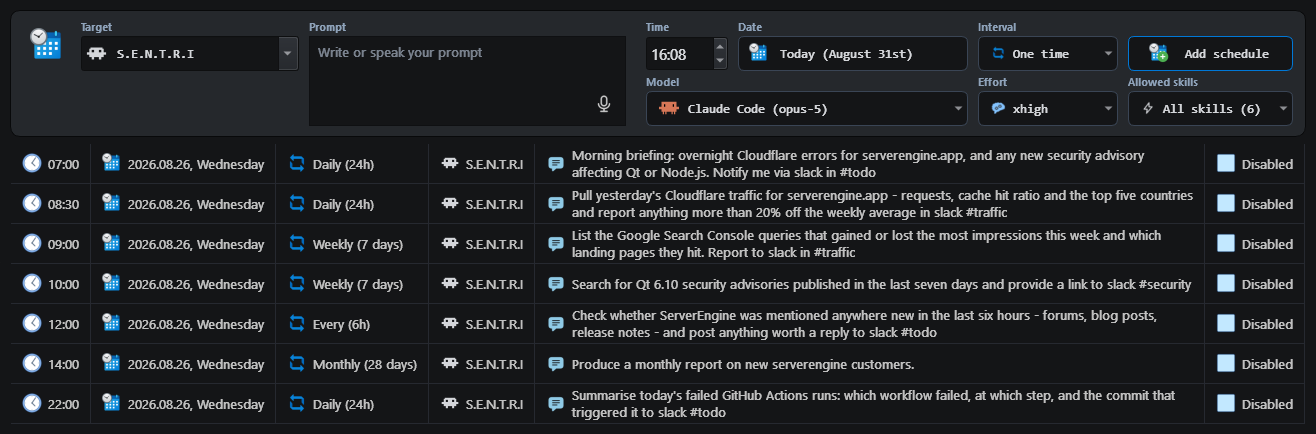Select the failed GitHub Actions runs prompt
The height and width of the screenshot is (434, 1316).
pyautogui.click(x=873, y=404)
